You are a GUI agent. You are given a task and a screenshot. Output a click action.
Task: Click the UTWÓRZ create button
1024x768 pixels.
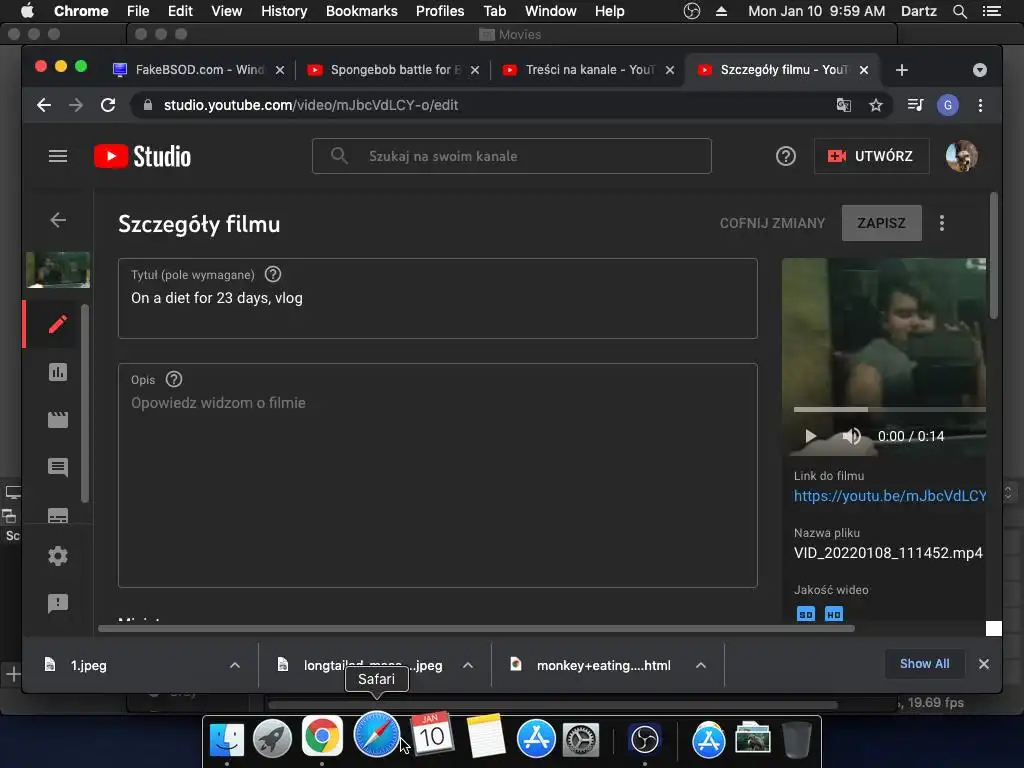[871, 156]
